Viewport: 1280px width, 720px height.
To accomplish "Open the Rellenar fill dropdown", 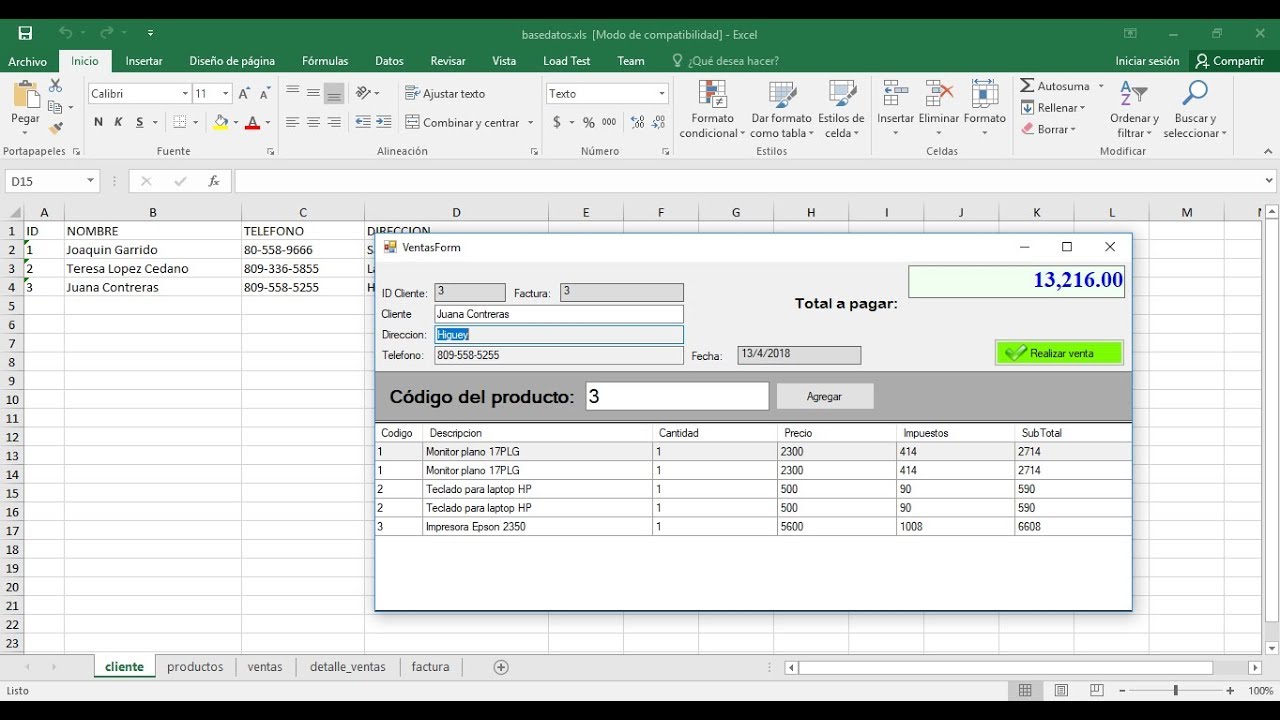I will pyautogui.click(x=1054, y=108).
